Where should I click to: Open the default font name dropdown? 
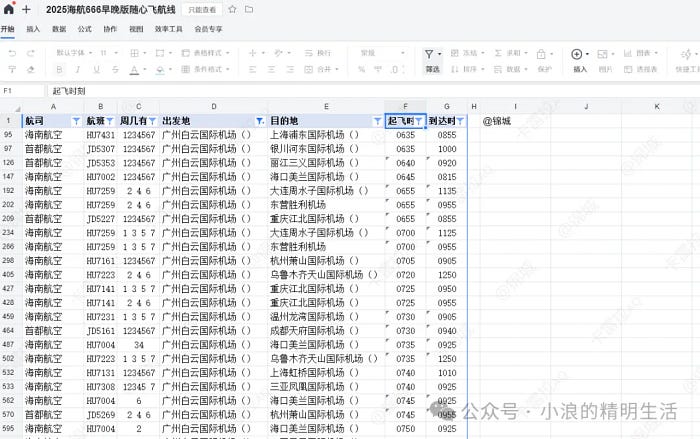pos(74,53)
